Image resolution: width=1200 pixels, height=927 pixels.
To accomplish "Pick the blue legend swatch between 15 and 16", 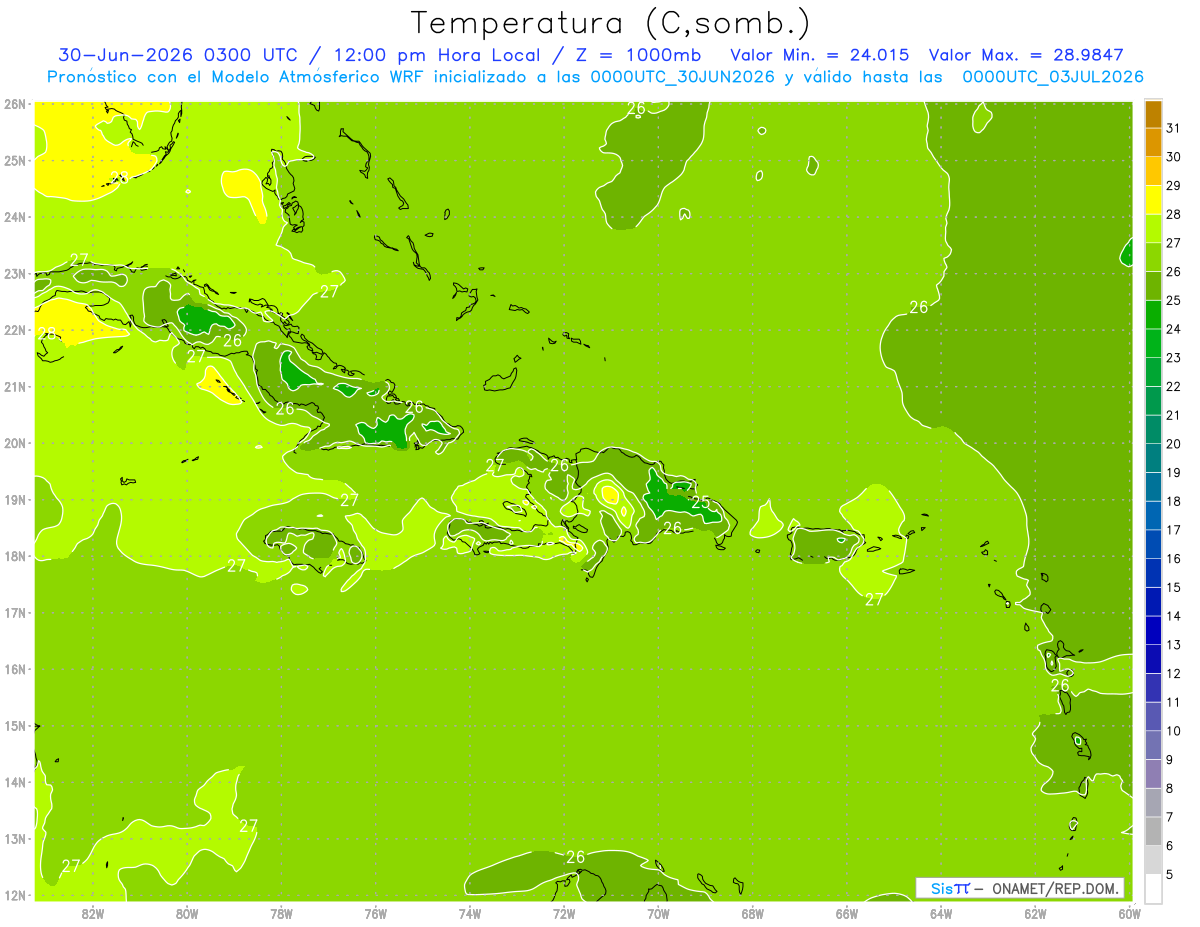I will click(x=1153, y=573).
